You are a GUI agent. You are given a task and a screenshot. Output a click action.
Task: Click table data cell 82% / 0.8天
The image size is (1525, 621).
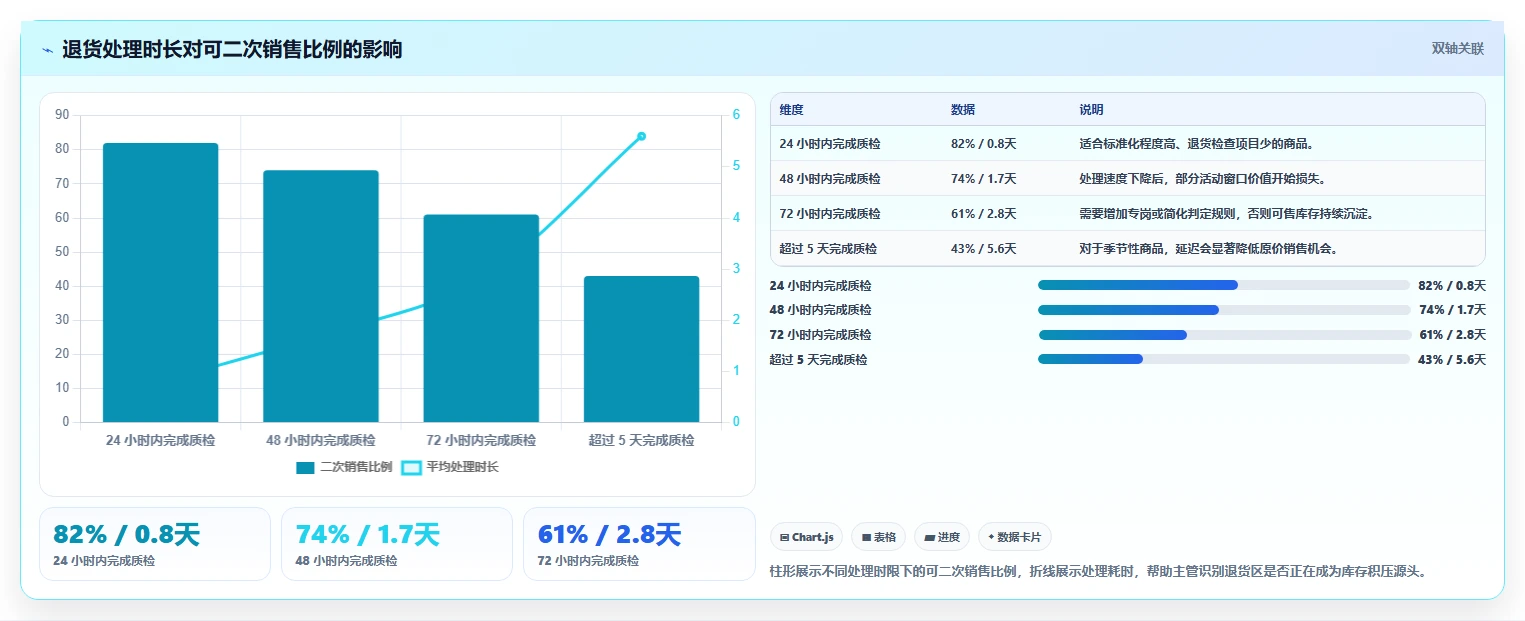[x=983, y=144]
